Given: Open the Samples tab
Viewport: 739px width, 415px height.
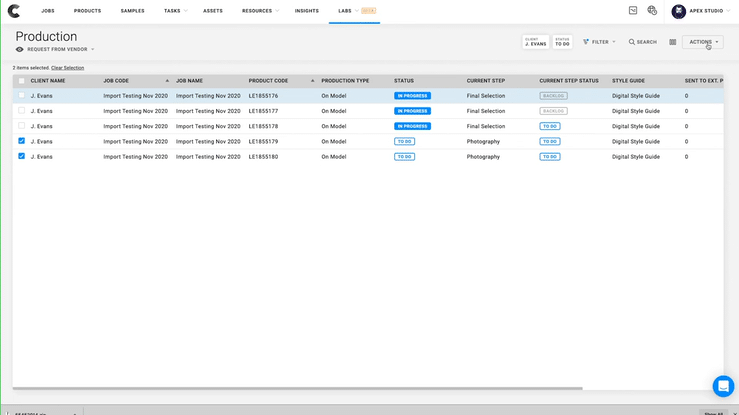Looking at the screenshot, I should tap(131, 11).
